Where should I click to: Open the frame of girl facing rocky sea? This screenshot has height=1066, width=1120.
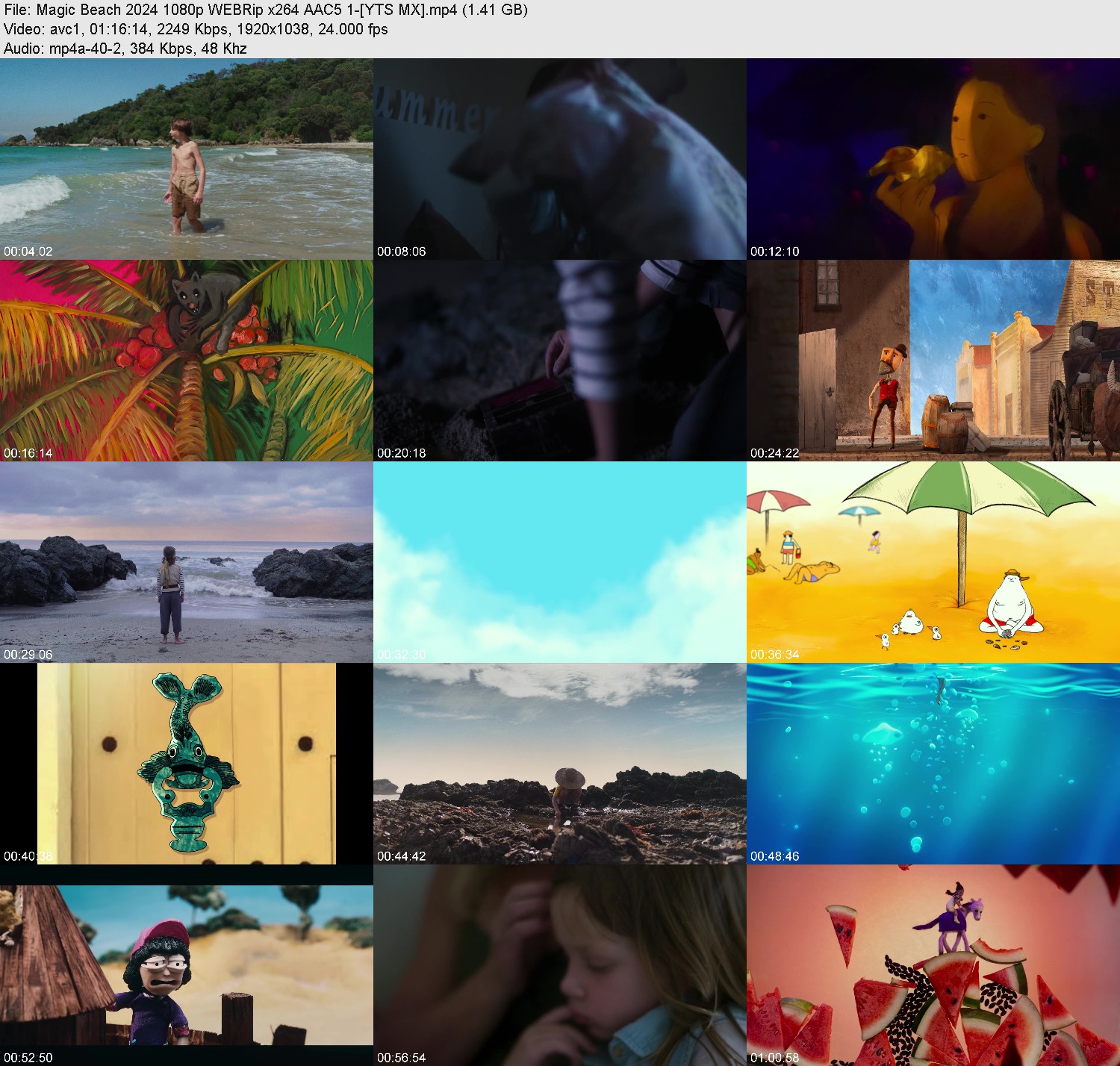tap(187, 562)
